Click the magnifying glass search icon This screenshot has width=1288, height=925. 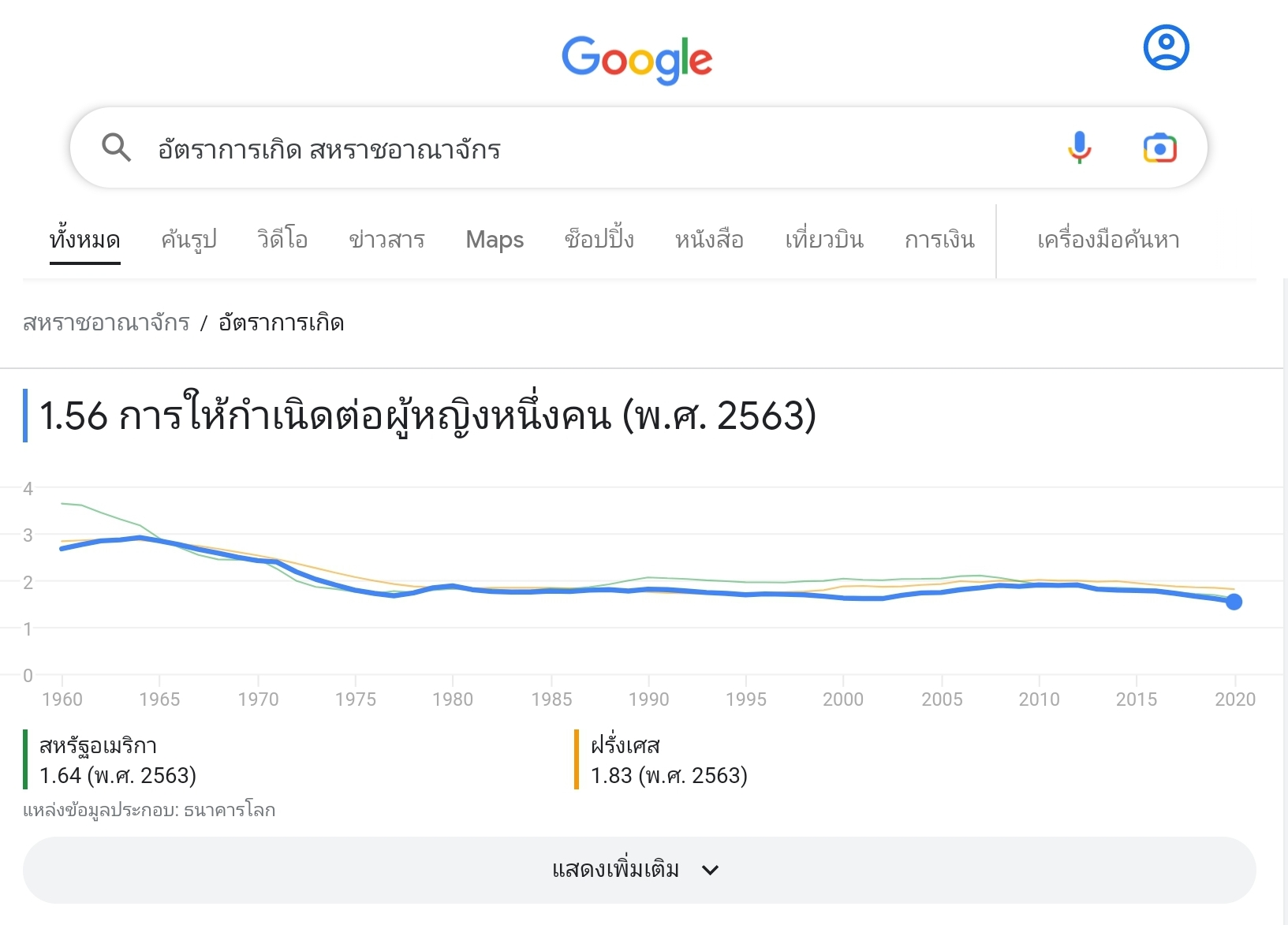click(x=117, y=147)
